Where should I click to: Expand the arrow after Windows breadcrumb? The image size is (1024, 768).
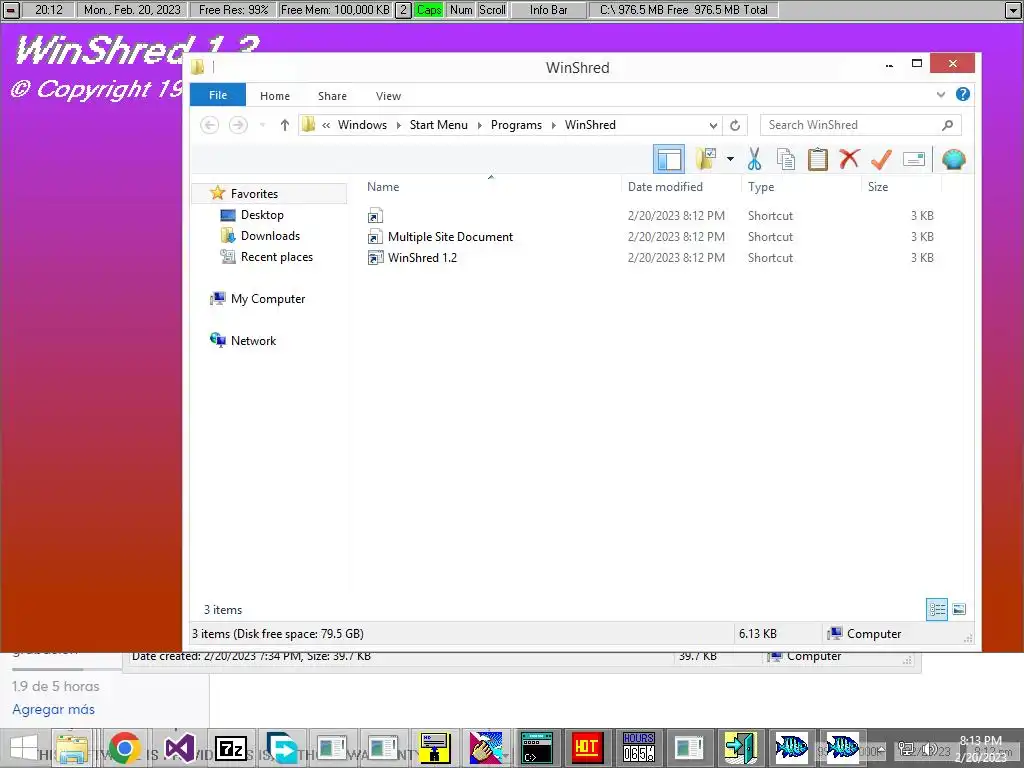pyautogui.click(x=398, y=125)
